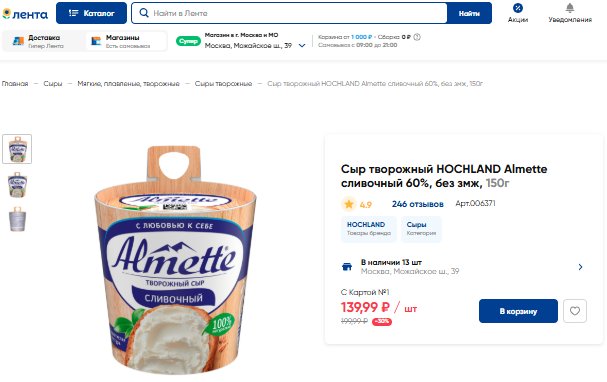Click the yellow star rating icon
The height and width of the screenshot is (382, 607).
(349, 204)
